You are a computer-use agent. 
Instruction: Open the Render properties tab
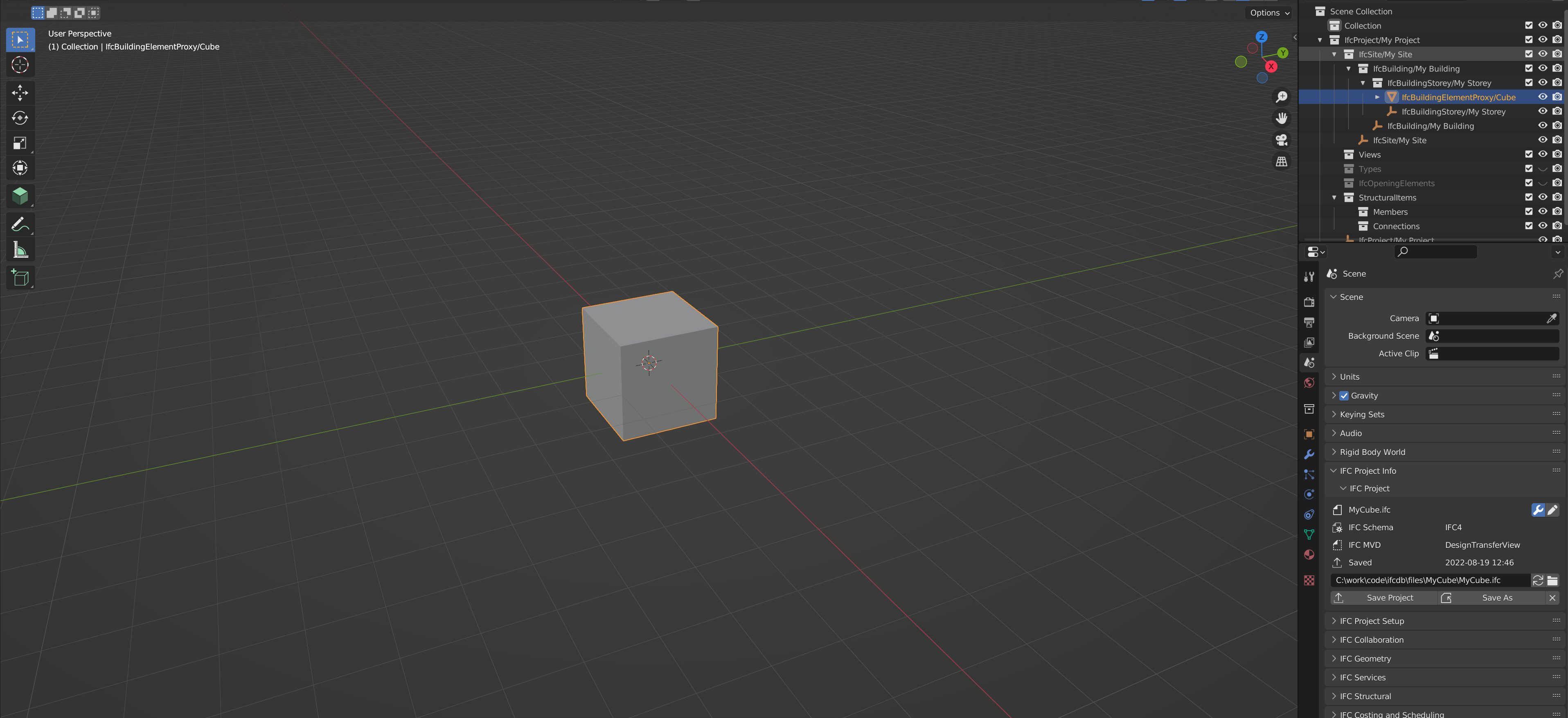pos(1309,302)
